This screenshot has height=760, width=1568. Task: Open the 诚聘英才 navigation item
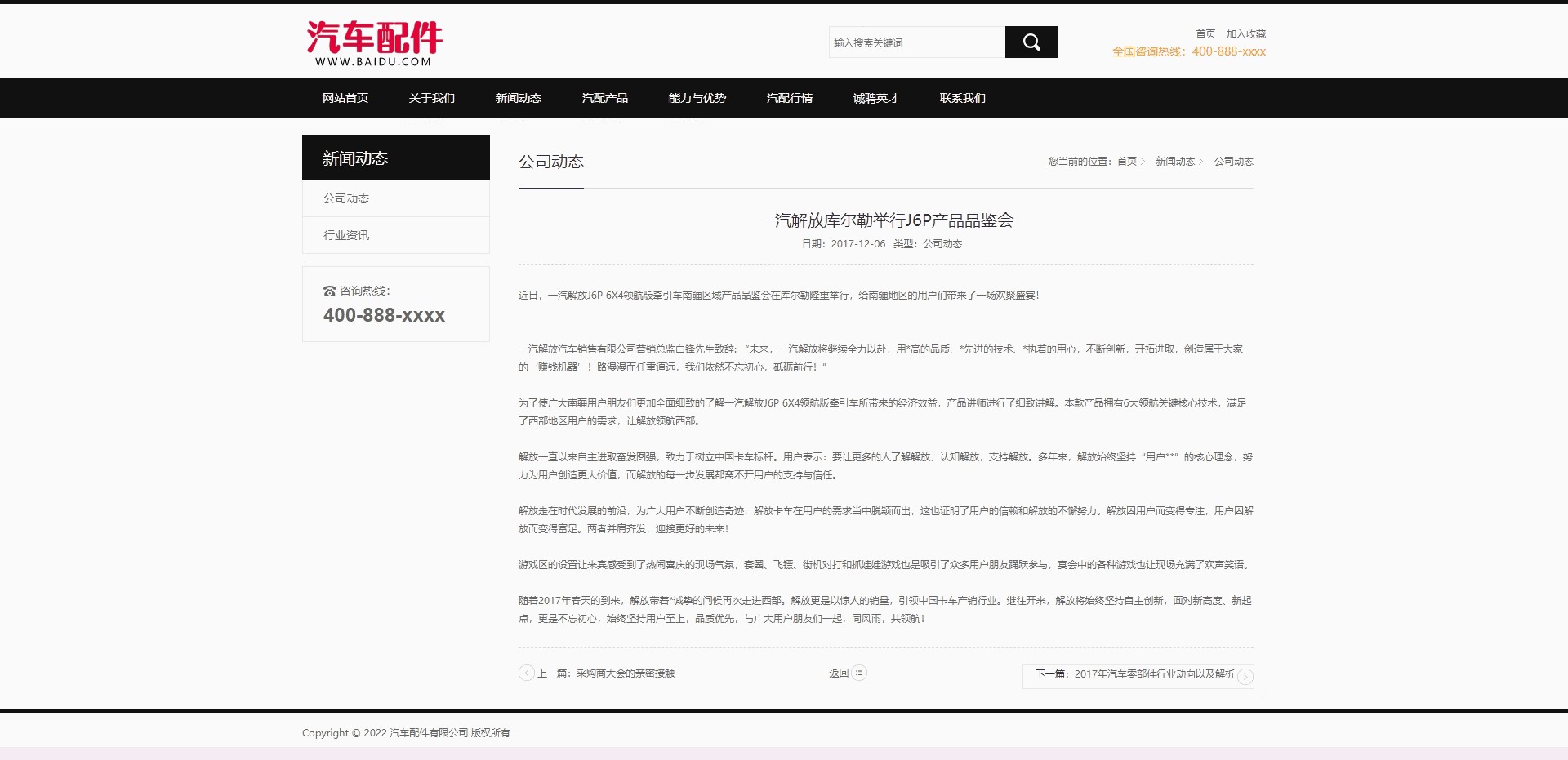875,98
